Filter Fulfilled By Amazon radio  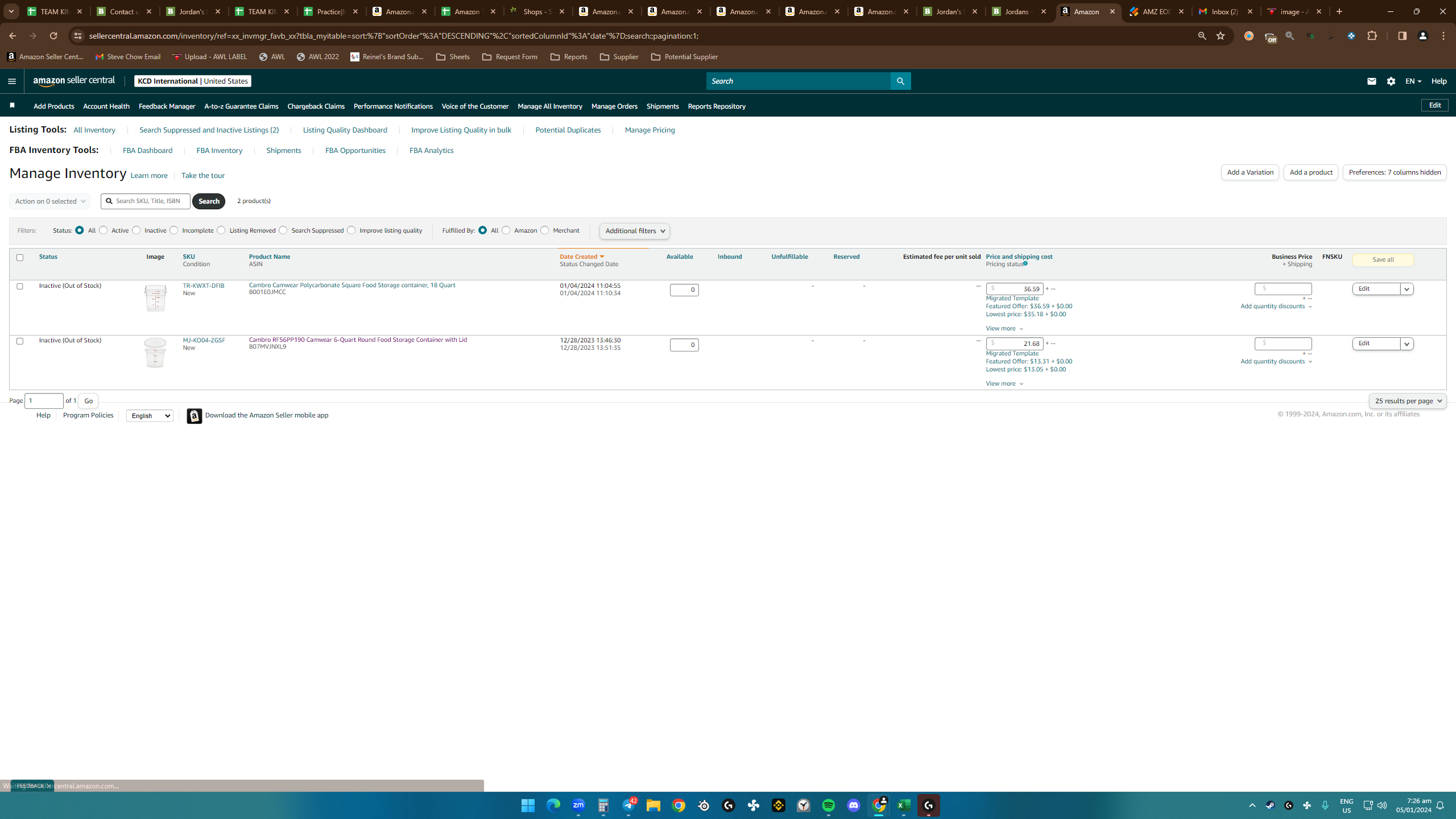point(506,230)
